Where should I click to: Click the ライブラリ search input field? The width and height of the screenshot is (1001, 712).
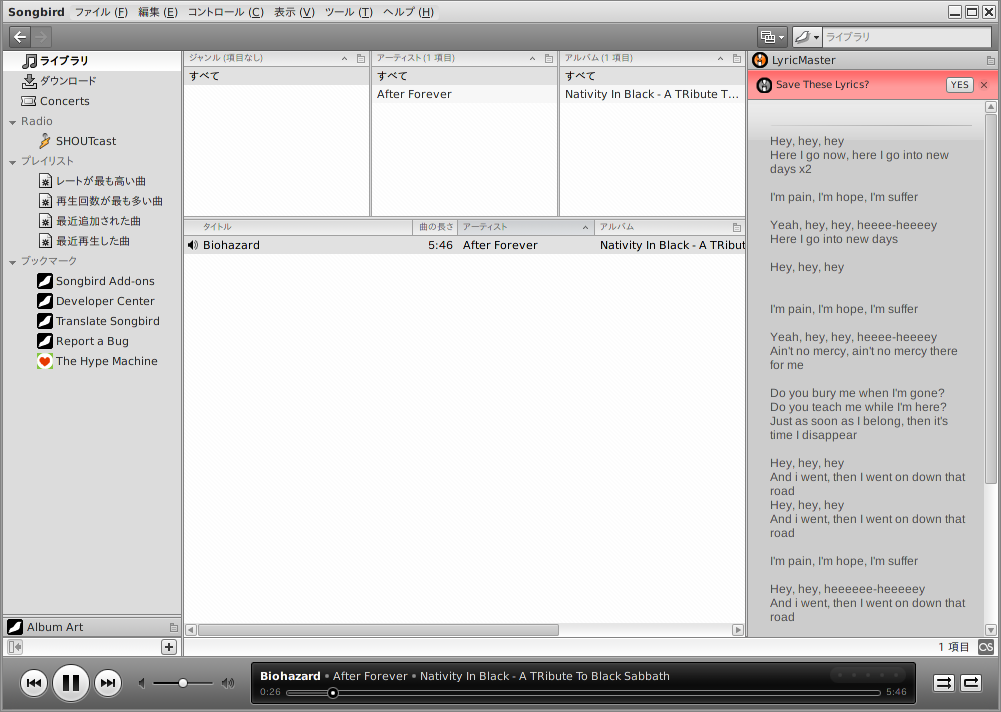(906, 37)
